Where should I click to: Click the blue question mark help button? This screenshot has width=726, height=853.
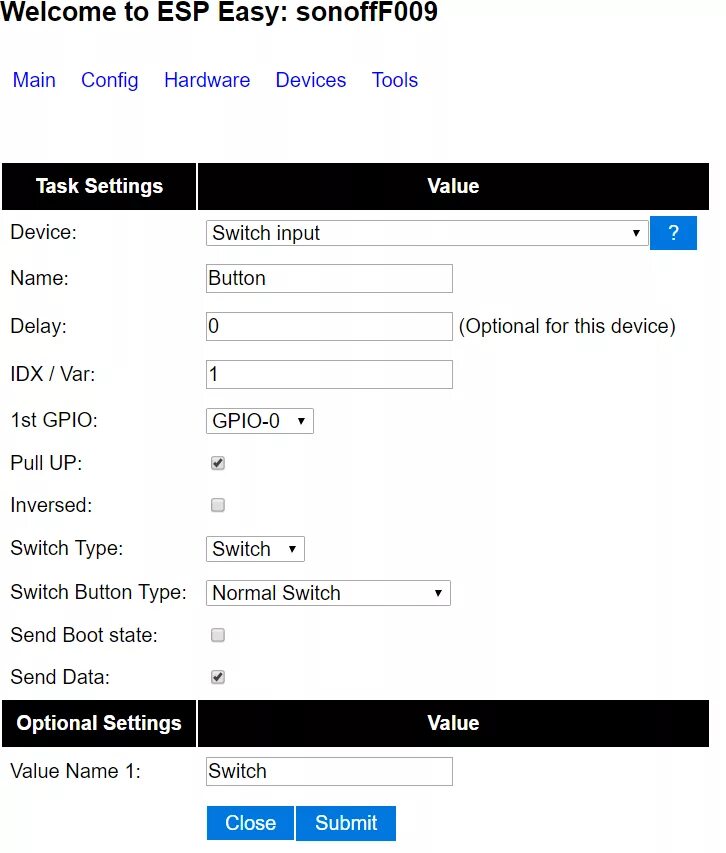click(x=673, y=233)
